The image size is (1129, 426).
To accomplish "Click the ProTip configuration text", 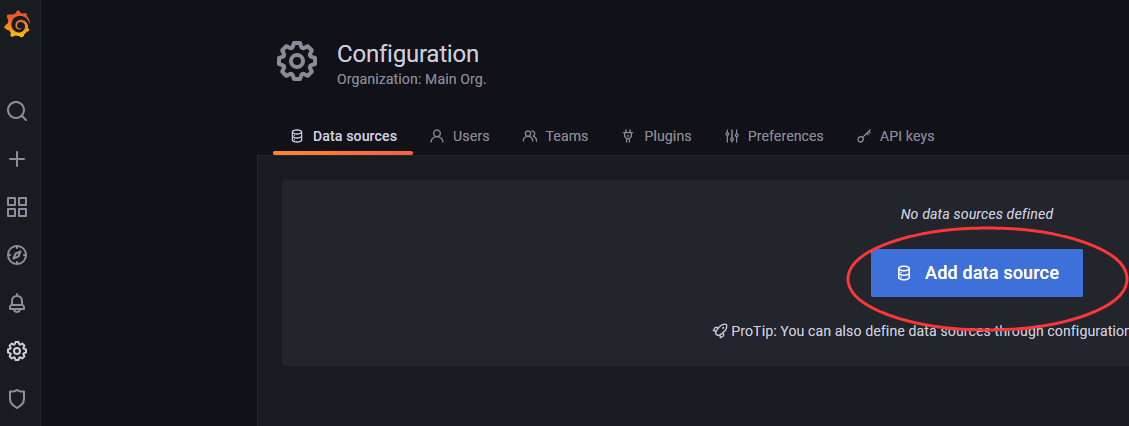I will point(930,331).
